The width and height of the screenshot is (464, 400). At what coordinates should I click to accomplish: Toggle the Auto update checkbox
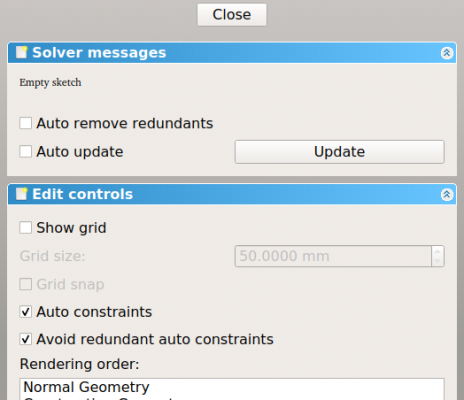click(26, 151)
